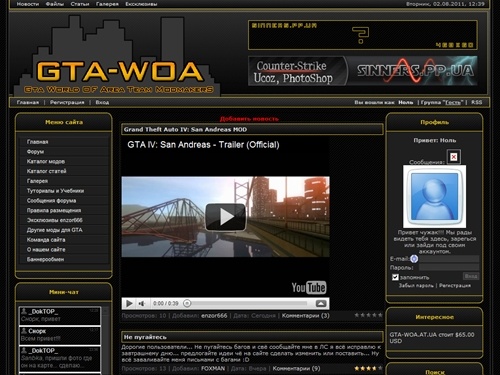Open the RSS link
Viewport: 500px width, 375px height.
(x=477, y=102)
